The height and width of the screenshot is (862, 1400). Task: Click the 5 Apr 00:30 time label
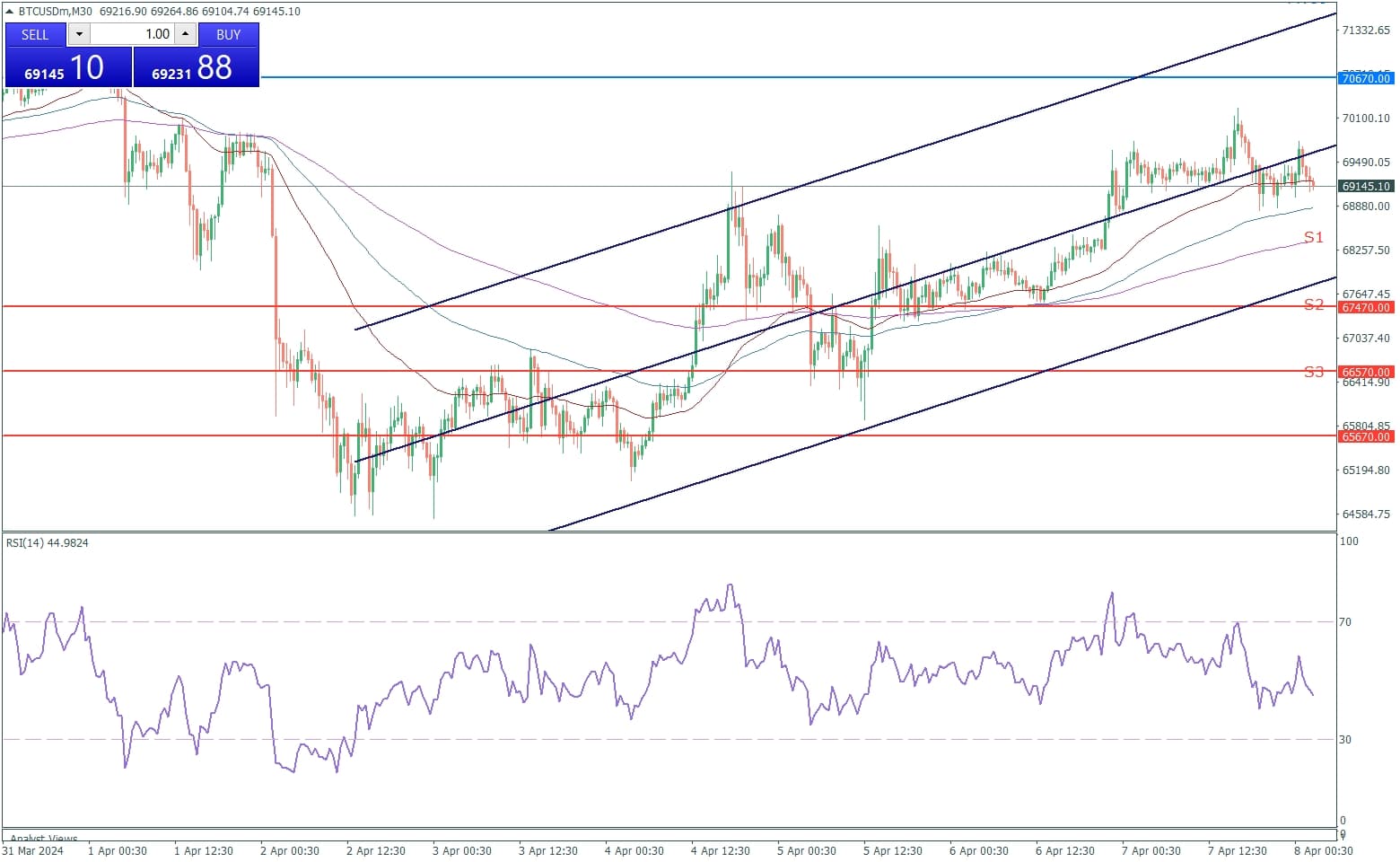pyautogui.click(x=807, y=850)
